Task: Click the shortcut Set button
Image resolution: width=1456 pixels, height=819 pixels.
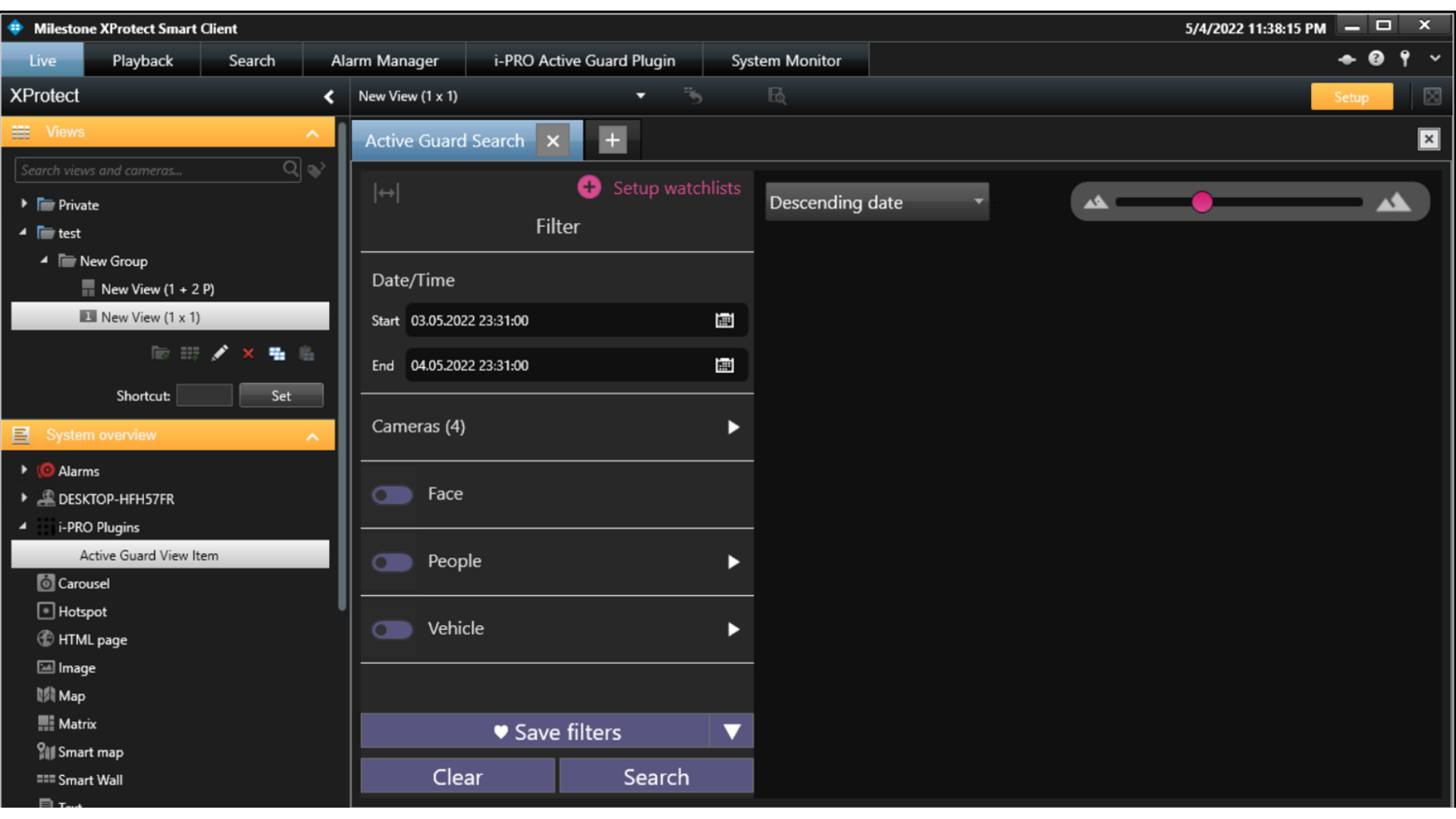Action: 281,395
